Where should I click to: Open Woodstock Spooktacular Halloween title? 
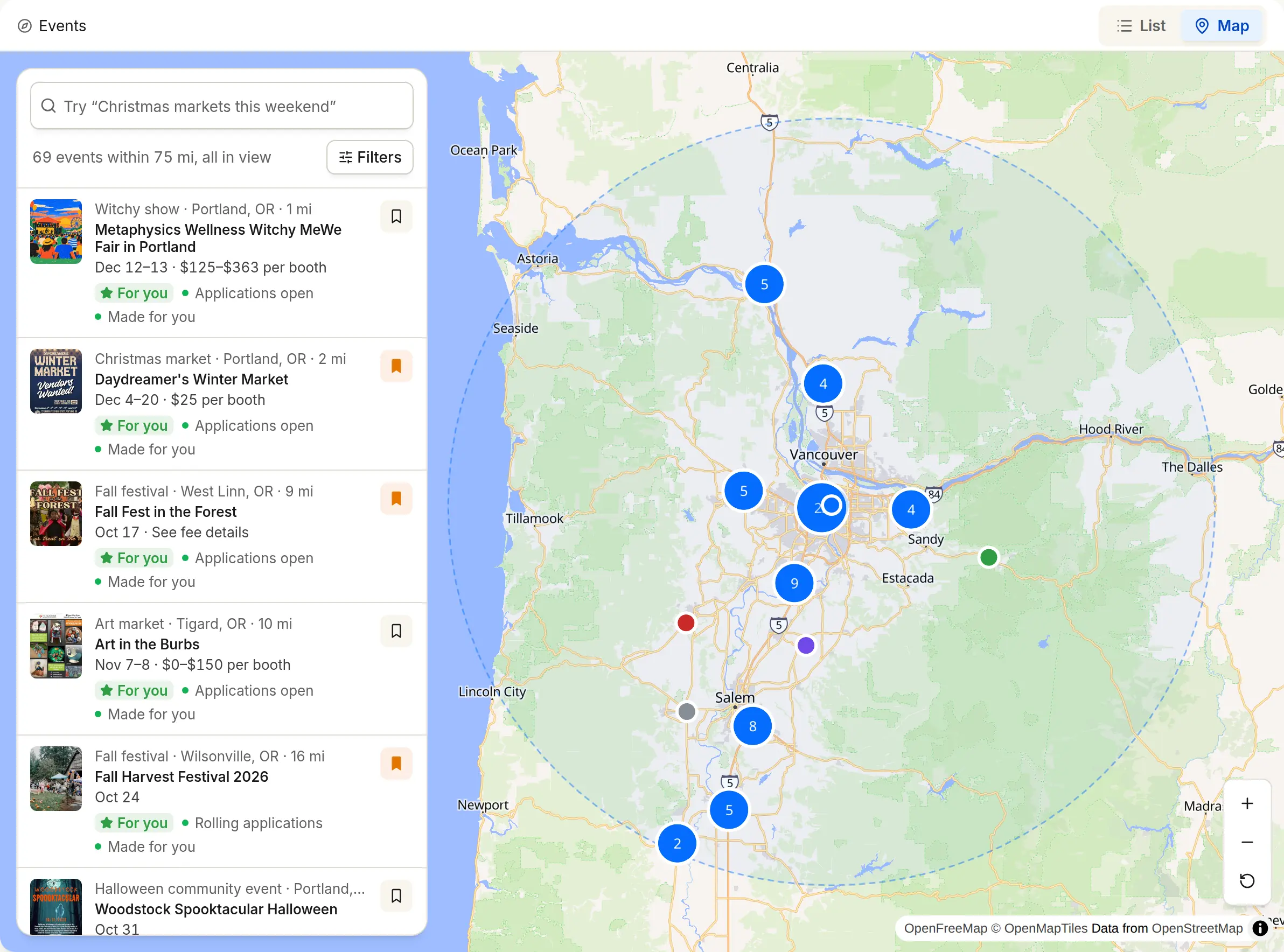[x=216, y=909]
